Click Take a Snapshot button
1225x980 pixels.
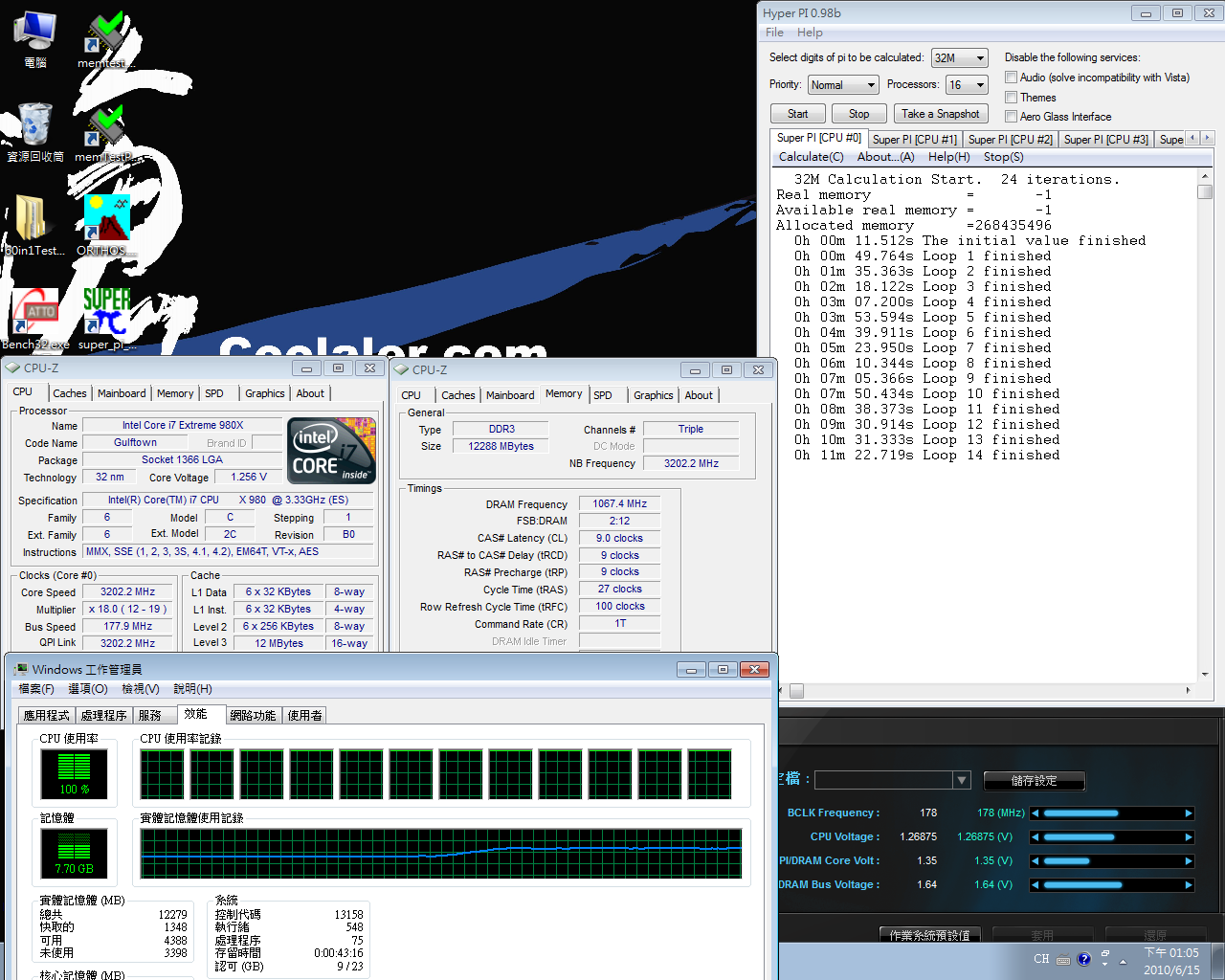point(940,114)
